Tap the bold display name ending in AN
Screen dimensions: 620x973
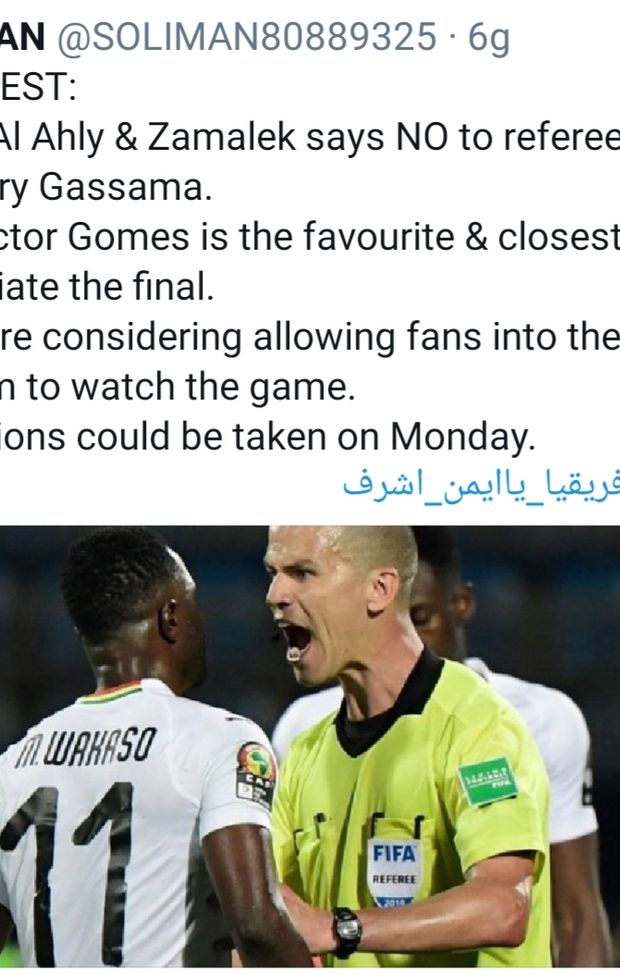click(x=22, y=37)
